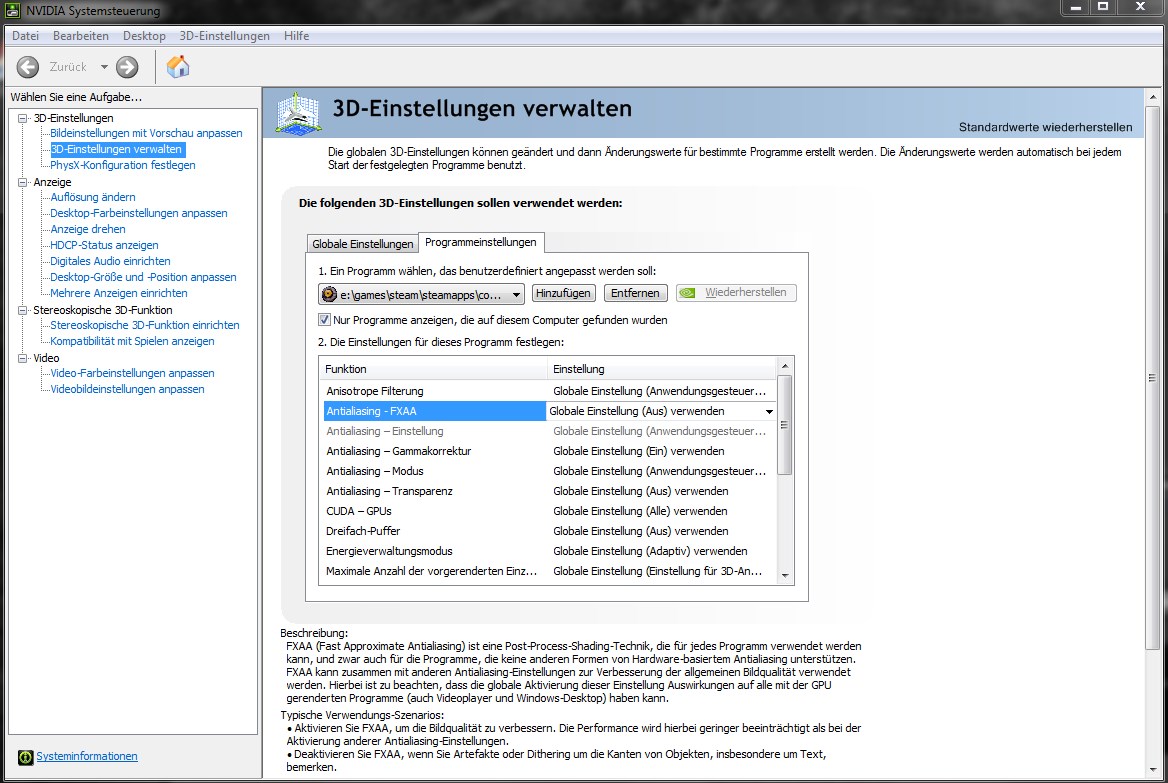Viewport: 1168px width, 783px height.
Task: Collapse the Stereoskopische 3D-Funktion tree node
Action: (x=22, y=310)
